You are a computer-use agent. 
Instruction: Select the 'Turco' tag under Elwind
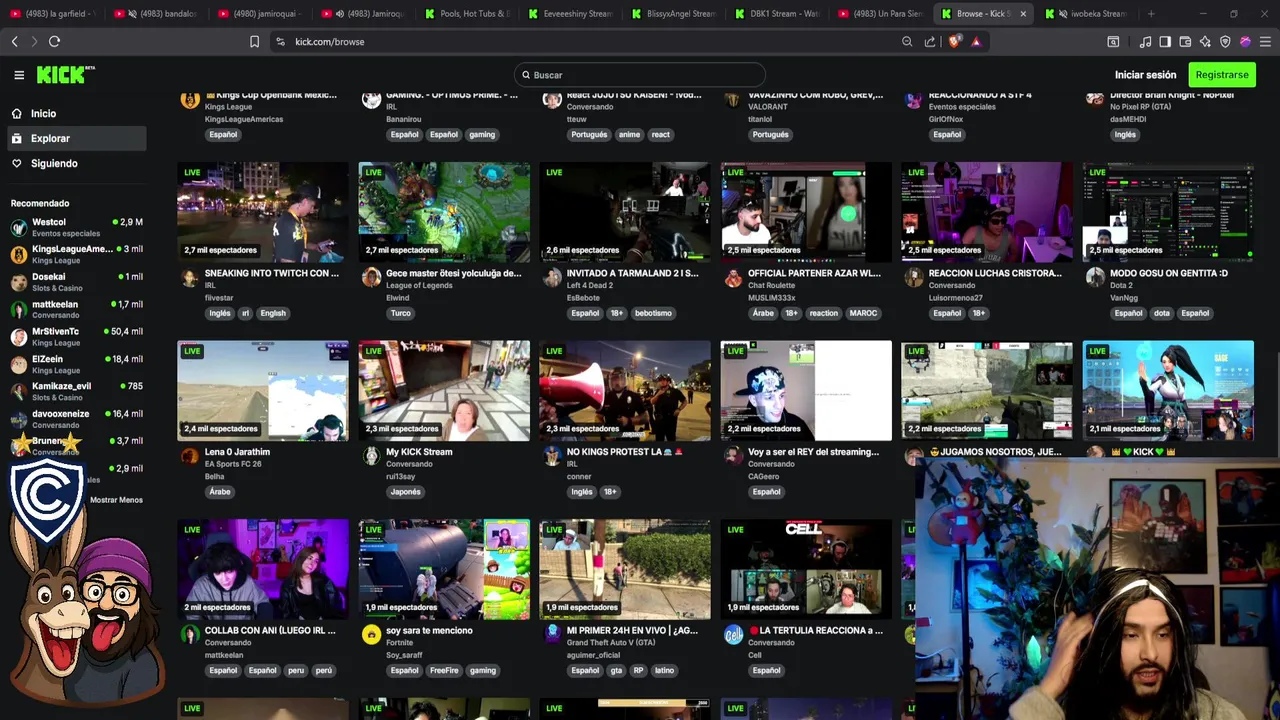[401, 313]
